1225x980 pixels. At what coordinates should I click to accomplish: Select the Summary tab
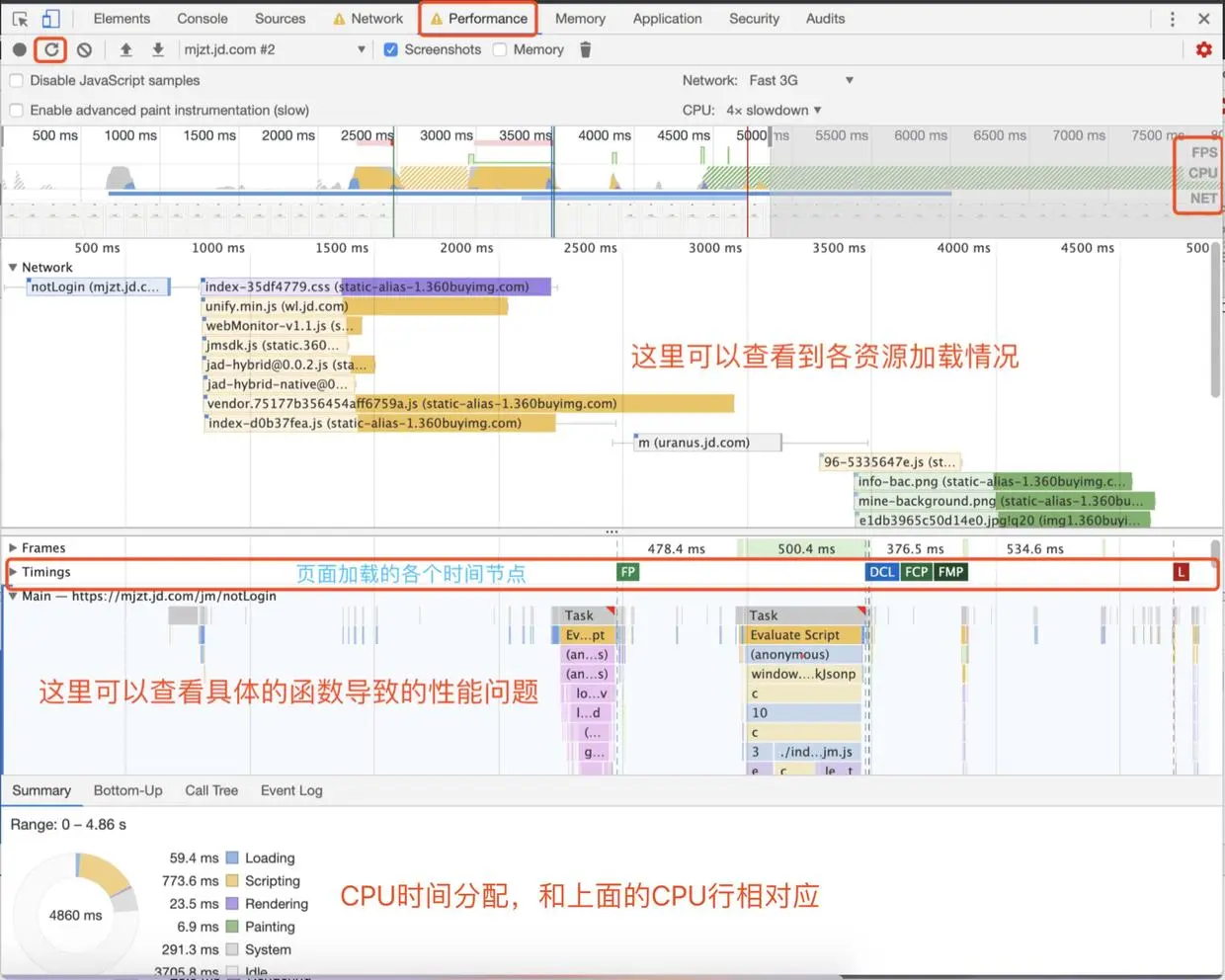[41, 790]
